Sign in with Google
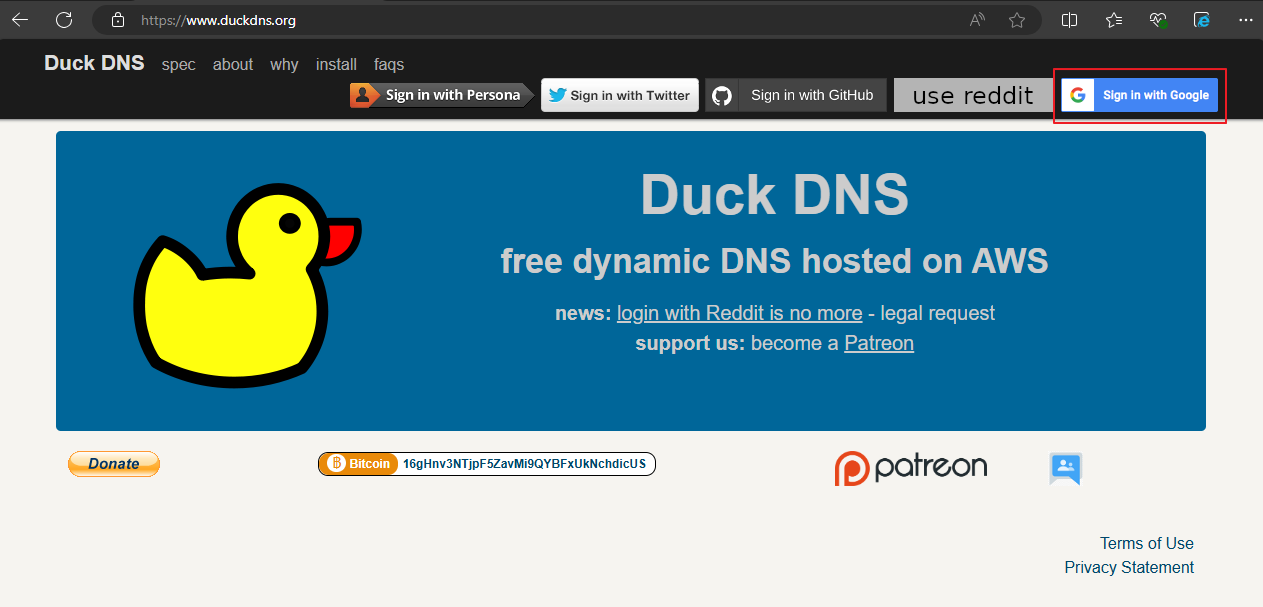This screenshot has width=1263, height=607. click(x=1140, y=95)
